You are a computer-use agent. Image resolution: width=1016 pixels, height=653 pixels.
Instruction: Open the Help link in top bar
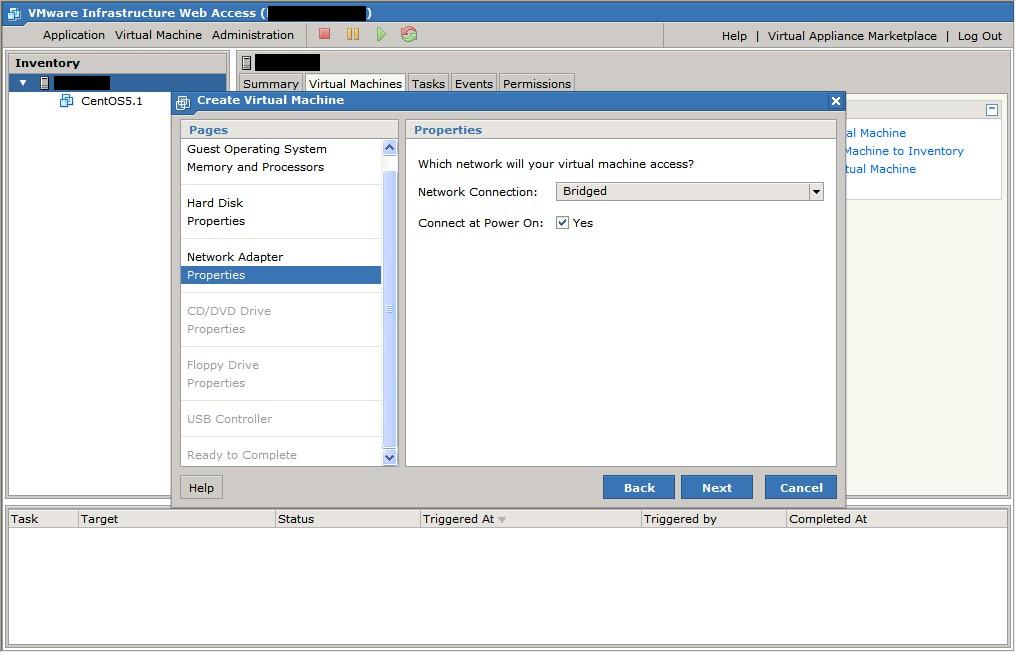pyautogui.click(x=734, y=36)
